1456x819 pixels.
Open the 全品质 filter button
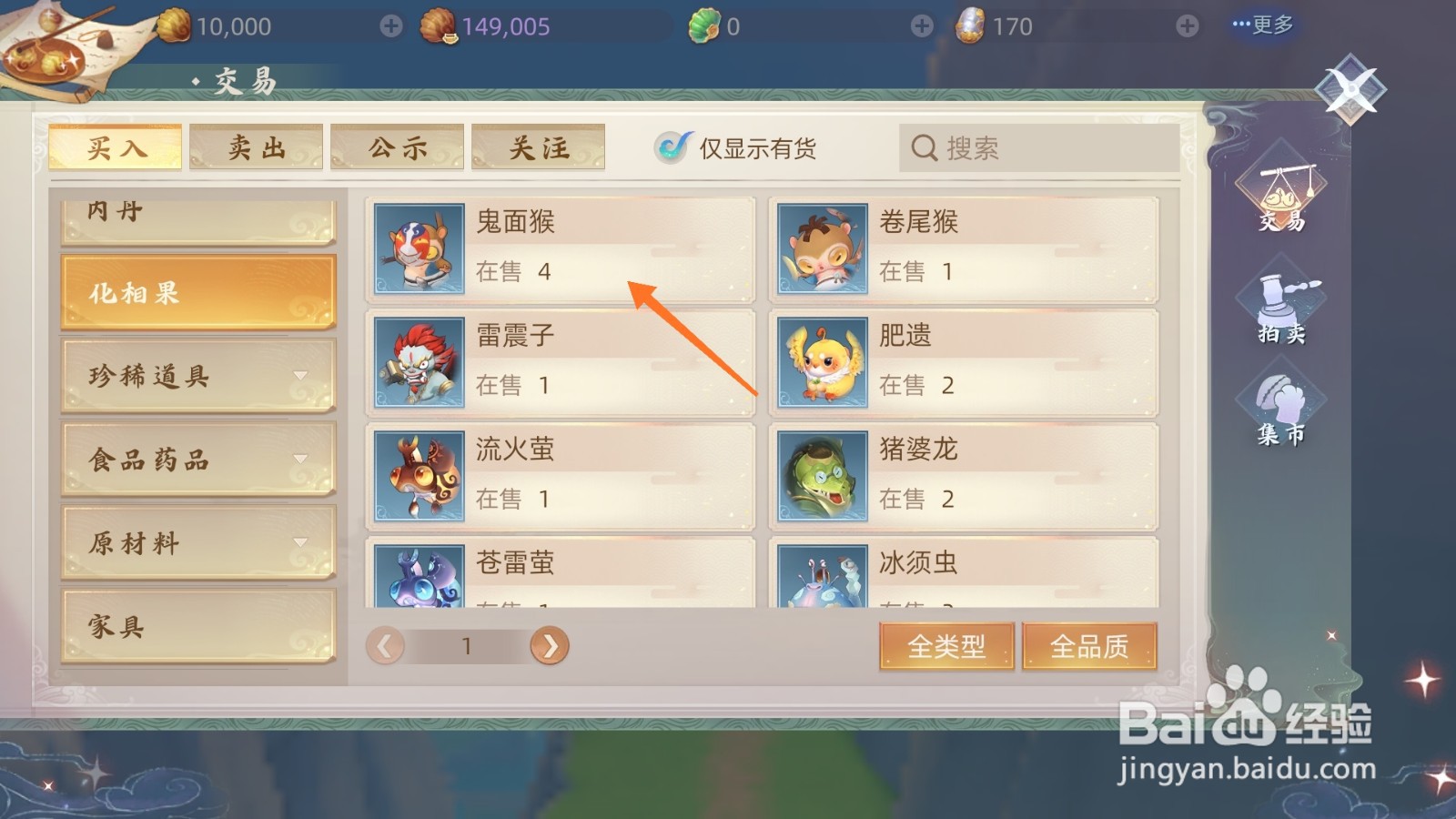tap(1089, 646)
